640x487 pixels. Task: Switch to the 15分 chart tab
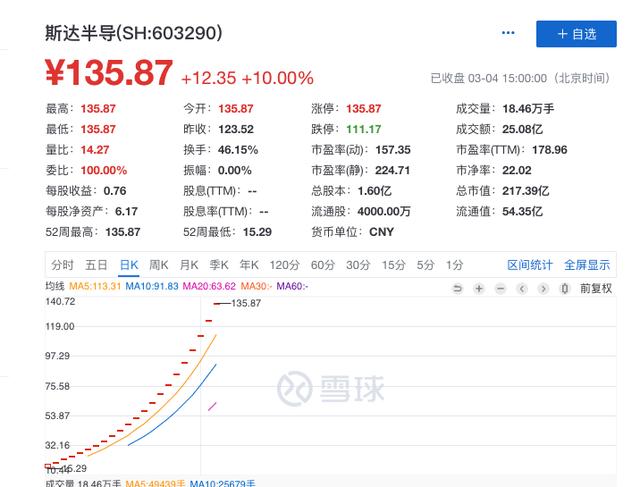pos(393,265)
